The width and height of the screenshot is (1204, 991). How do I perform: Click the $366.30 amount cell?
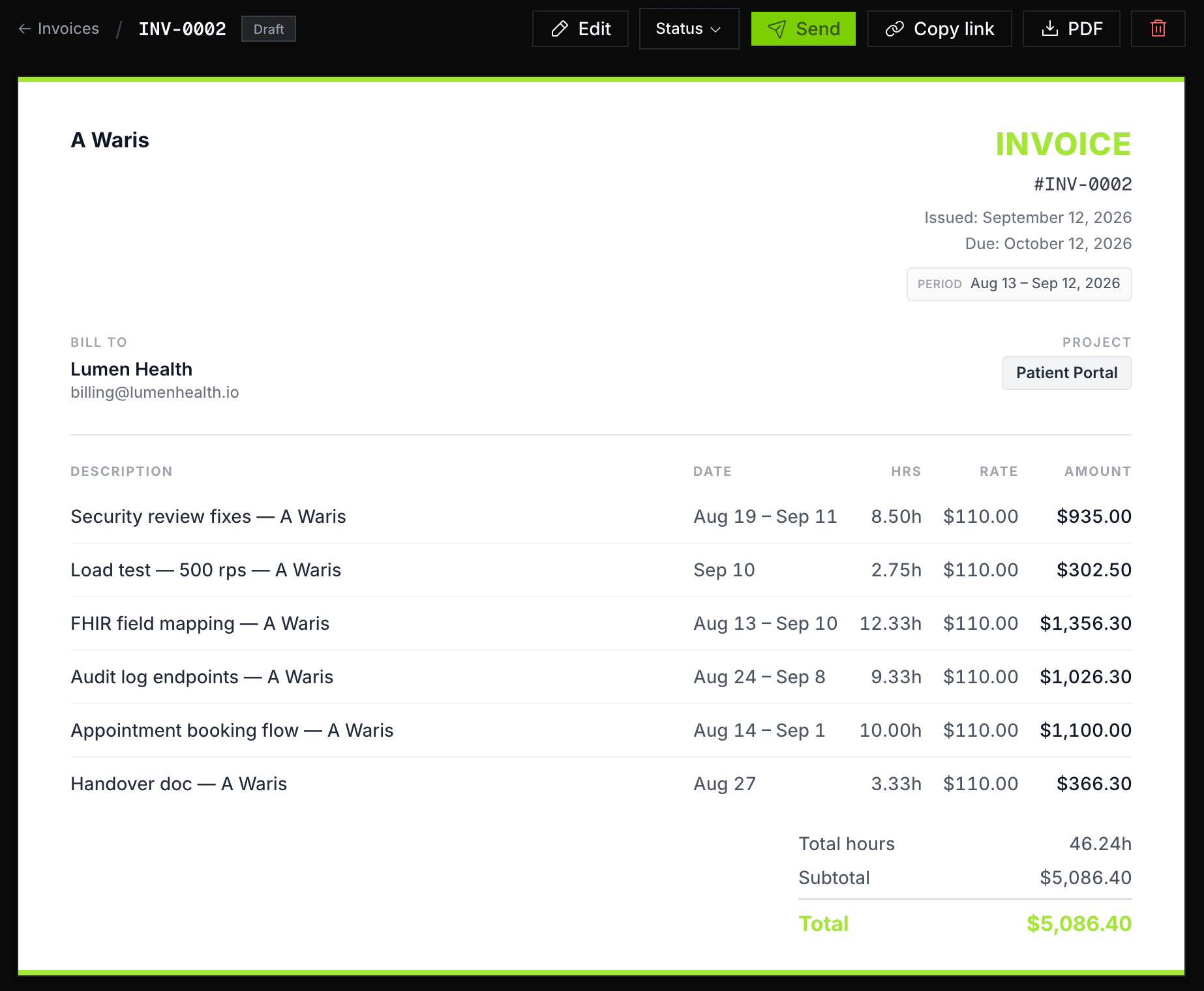(x=1094, y=784)
